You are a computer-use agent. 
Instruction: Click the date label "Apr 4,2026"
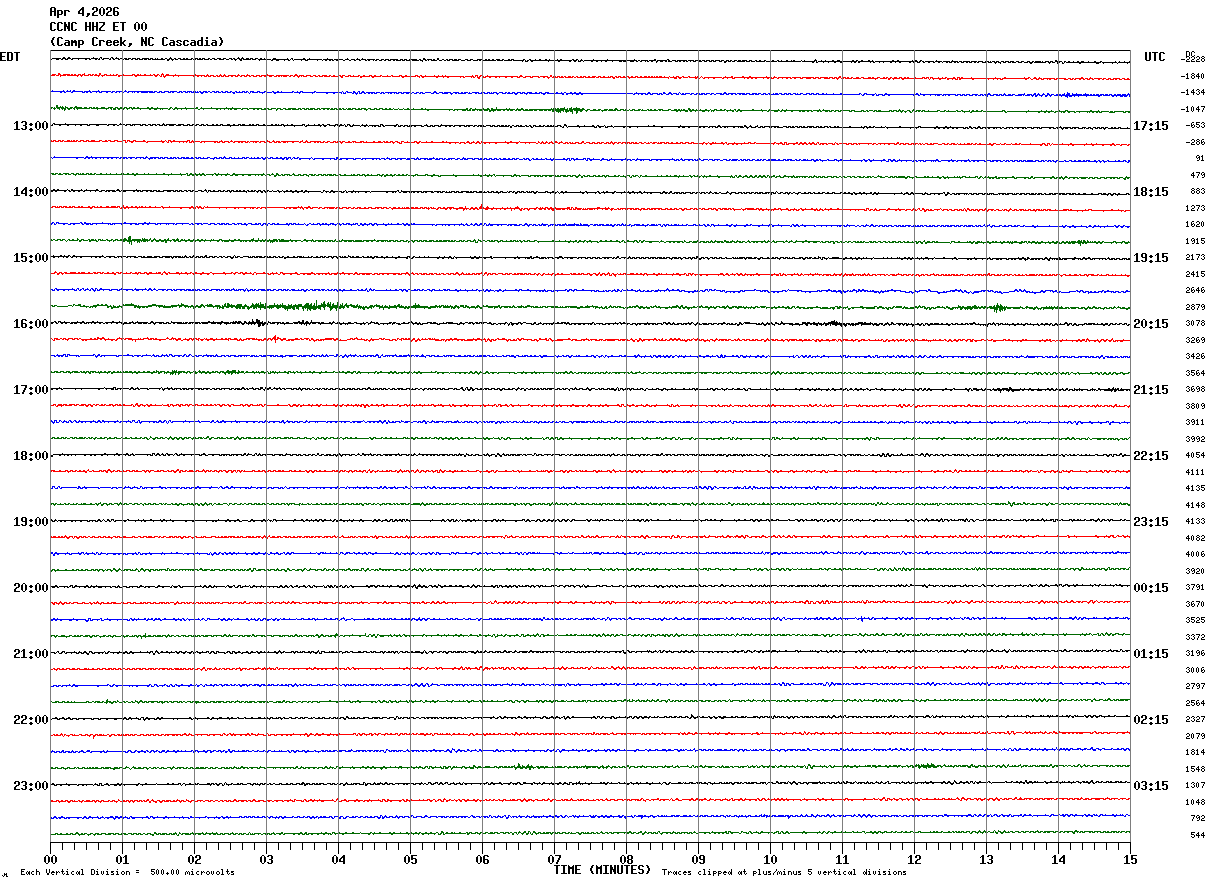tap(84, 12)
